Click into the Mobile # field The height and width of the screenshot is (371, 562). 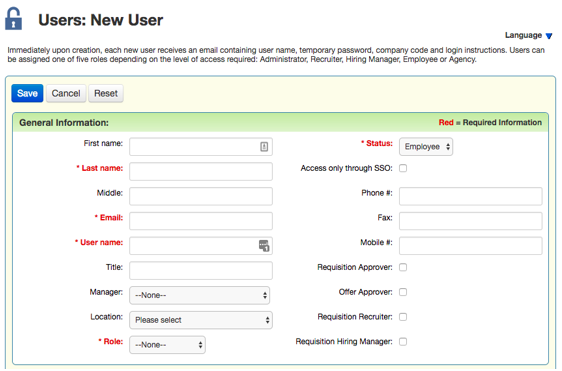point(471,246)
